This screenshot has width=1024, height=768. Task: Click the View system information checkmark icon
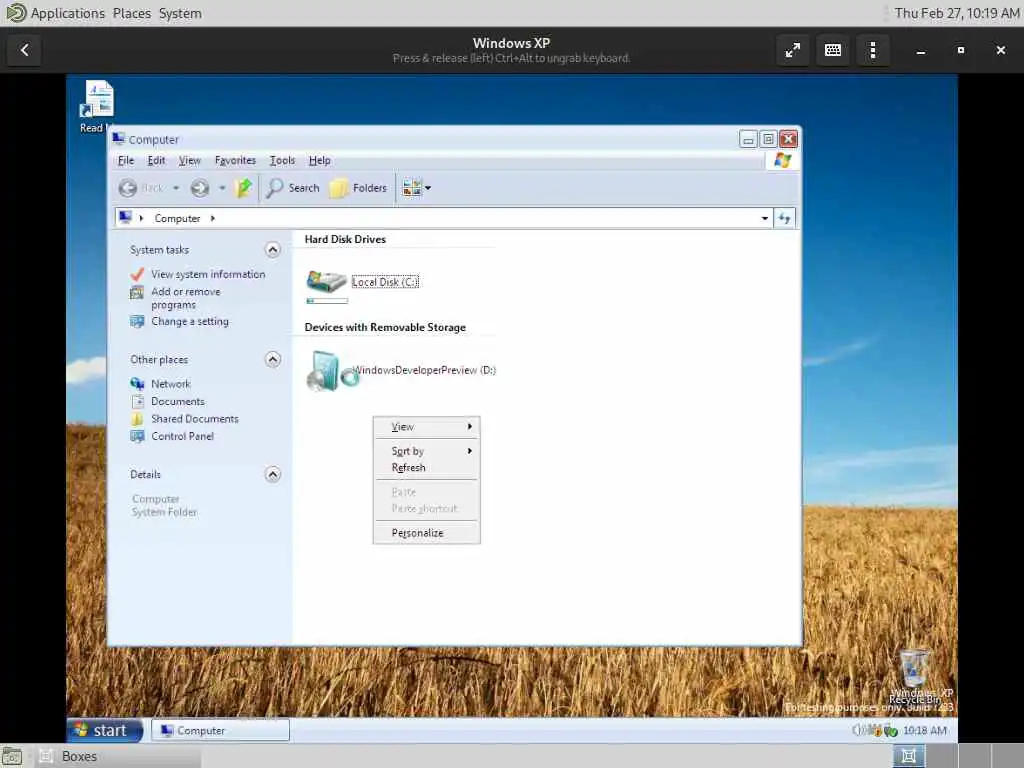point(137,274)
